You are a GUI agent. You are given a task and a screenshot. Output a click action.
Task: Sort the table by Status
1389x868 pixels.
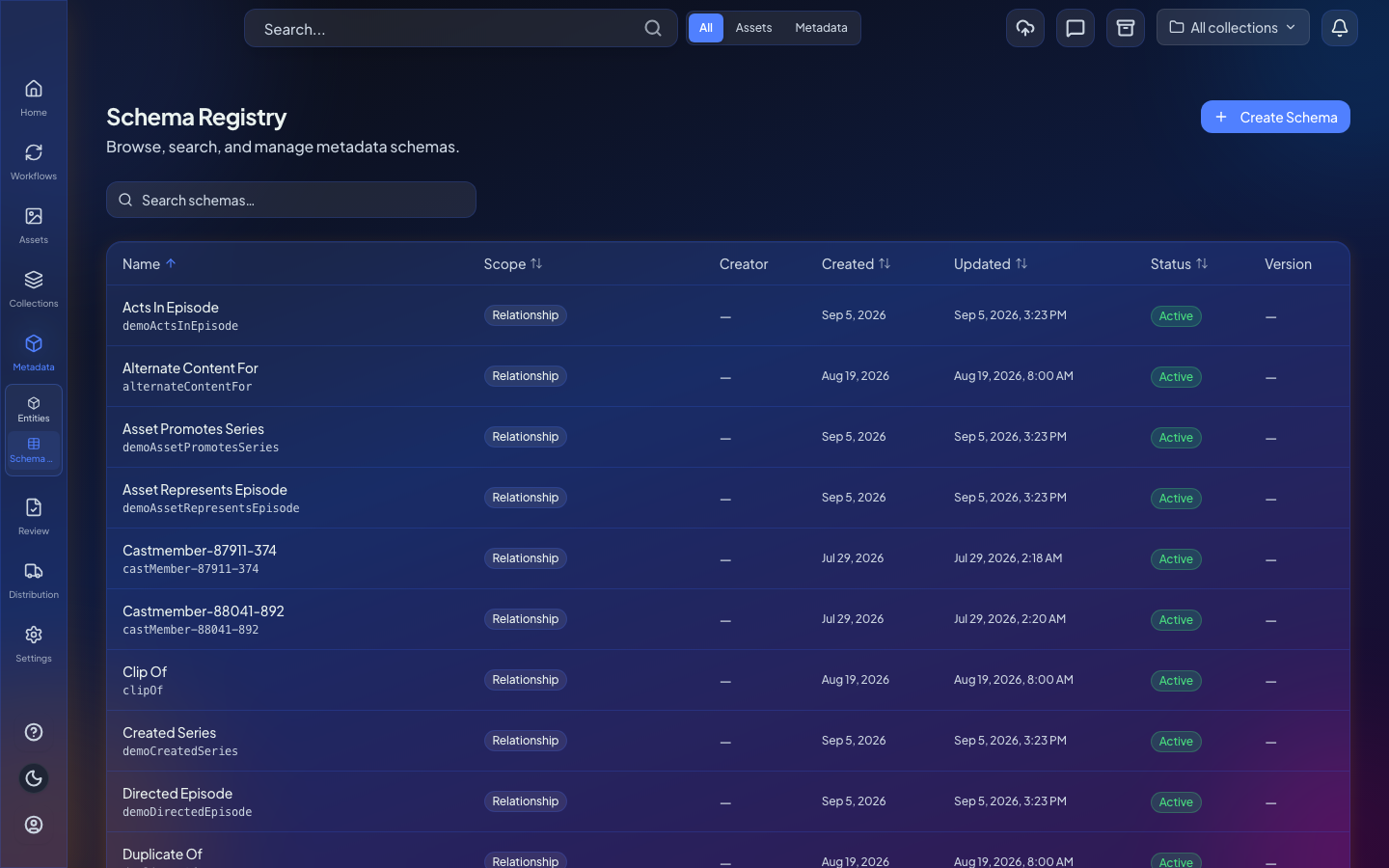click(x=1179, y=264)
